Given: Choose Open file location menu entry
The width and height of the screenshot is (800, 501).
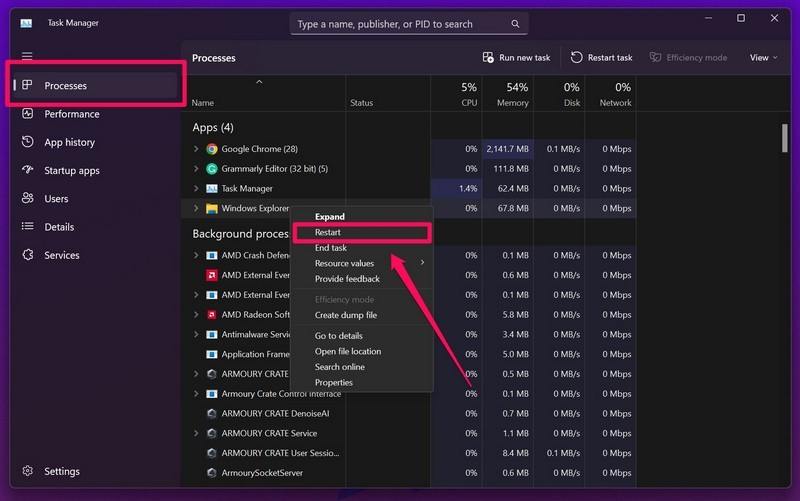Looking at the screenshot, I should point(347,351).
